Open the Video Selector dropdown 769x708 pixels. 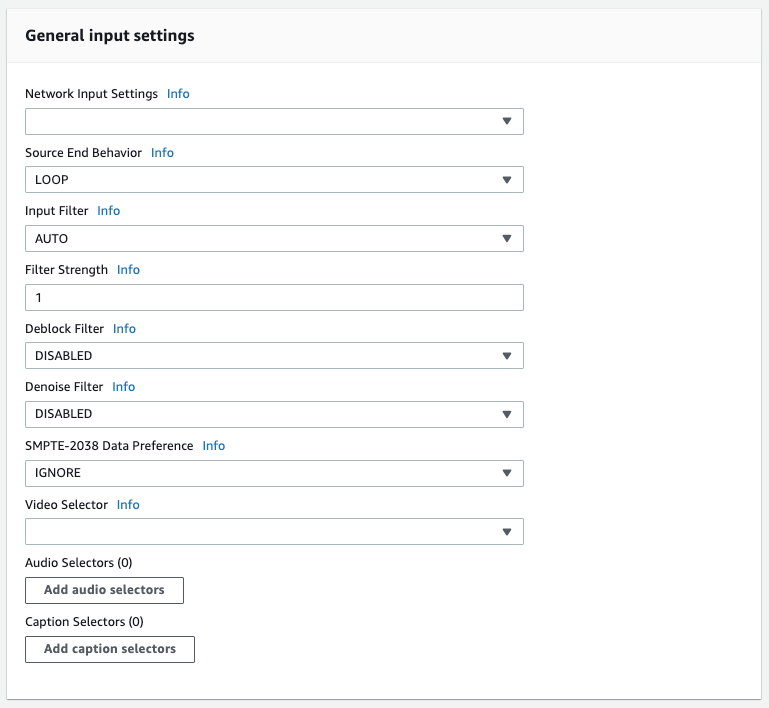274,532
